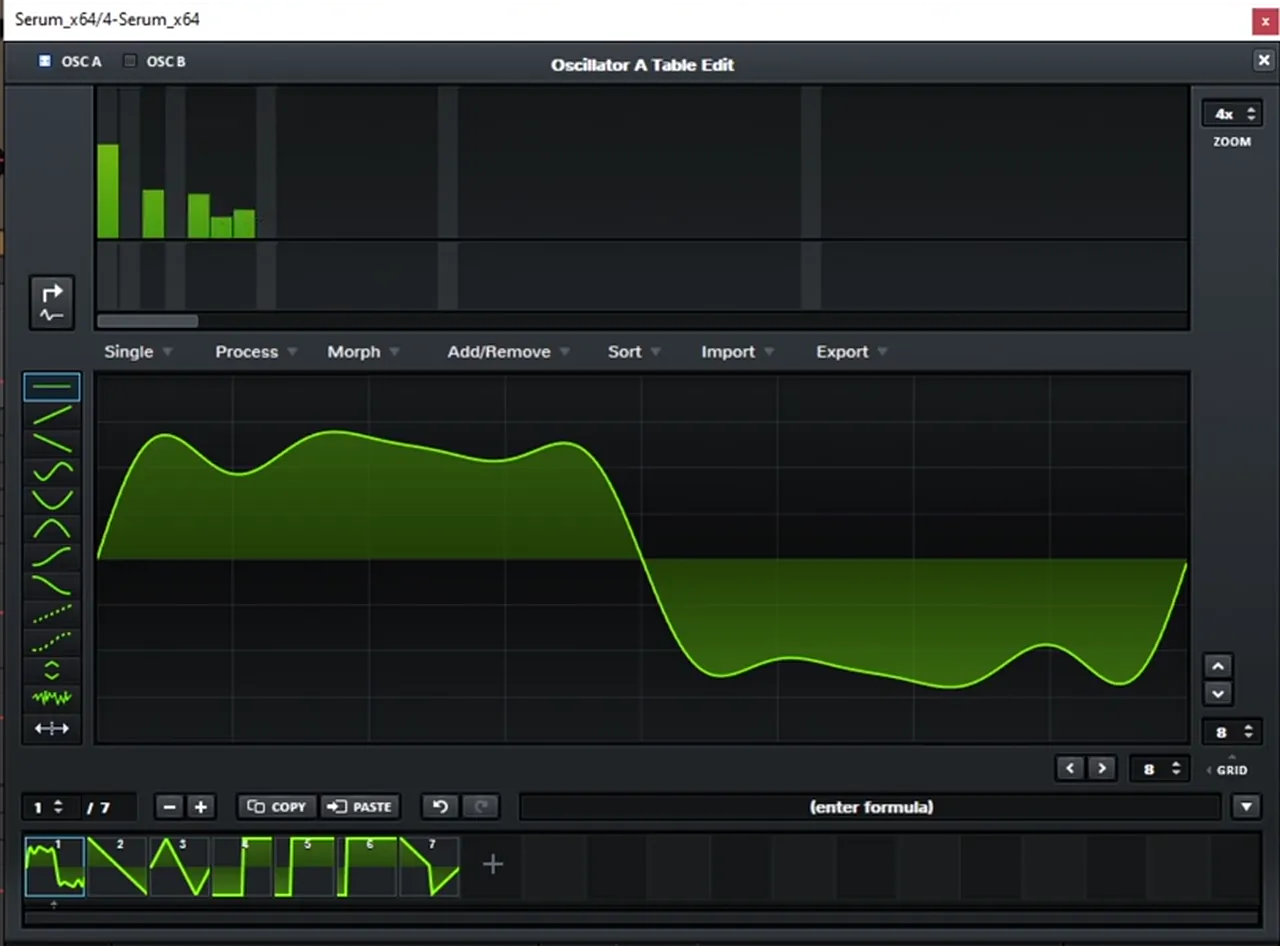Open the Morph dropdown menu
The width and height of the screenshot is (1280, 946).
[363, 352]
